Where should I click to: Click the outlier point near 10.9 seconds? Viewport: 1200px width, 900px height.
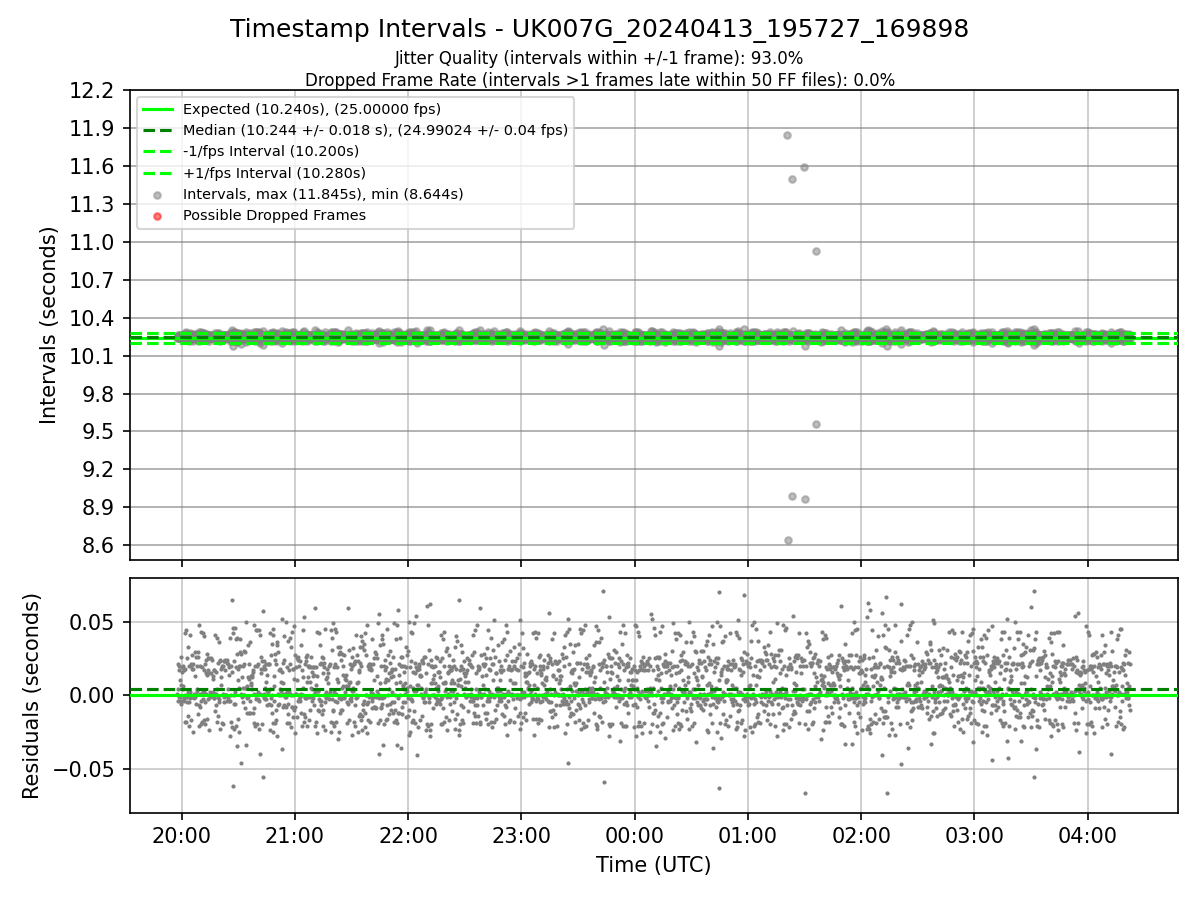point(816,251)
